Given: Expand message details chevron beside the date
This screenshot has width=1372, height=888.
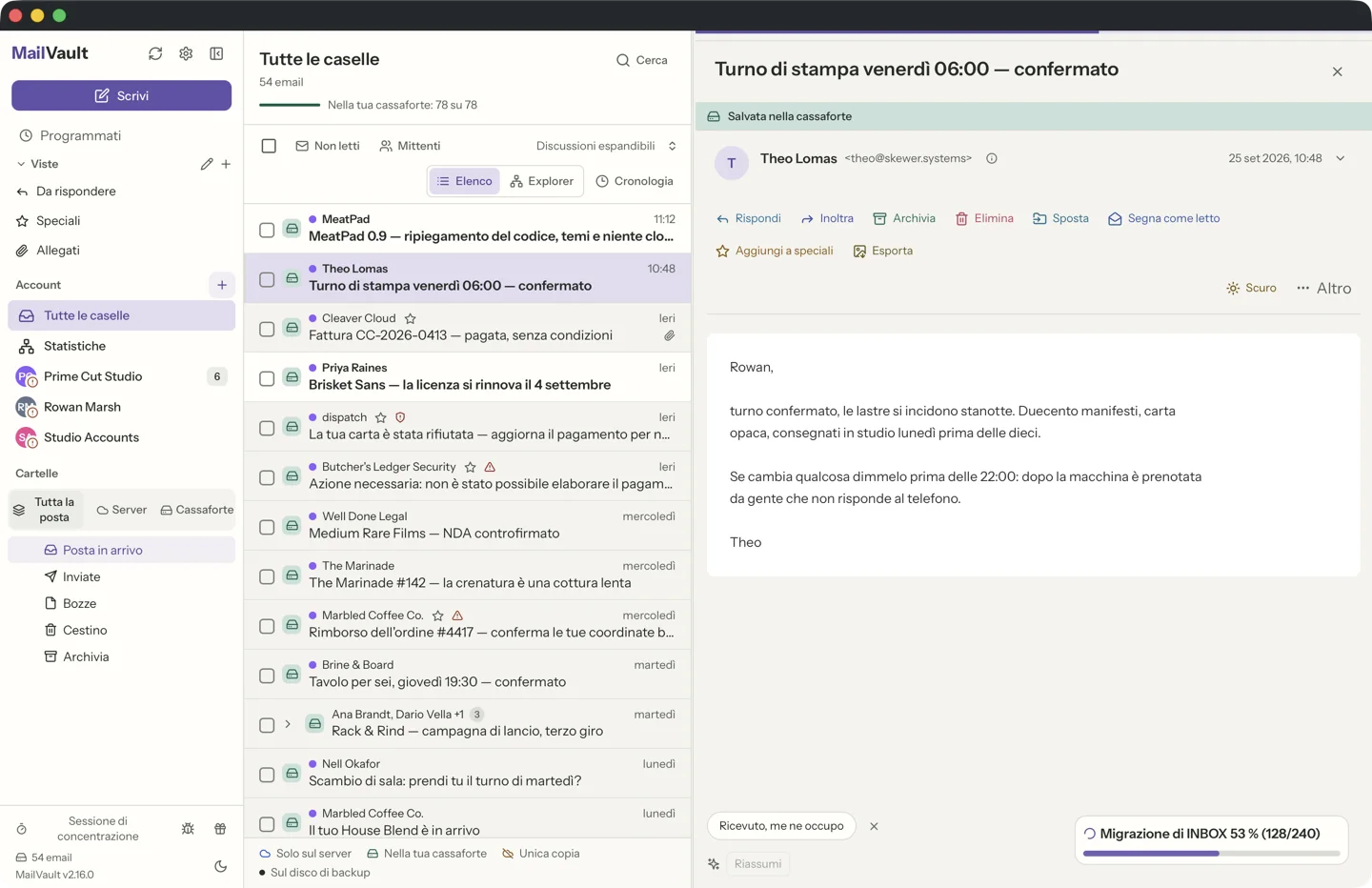Looking at the screenshot, I should coord(1341,158).
